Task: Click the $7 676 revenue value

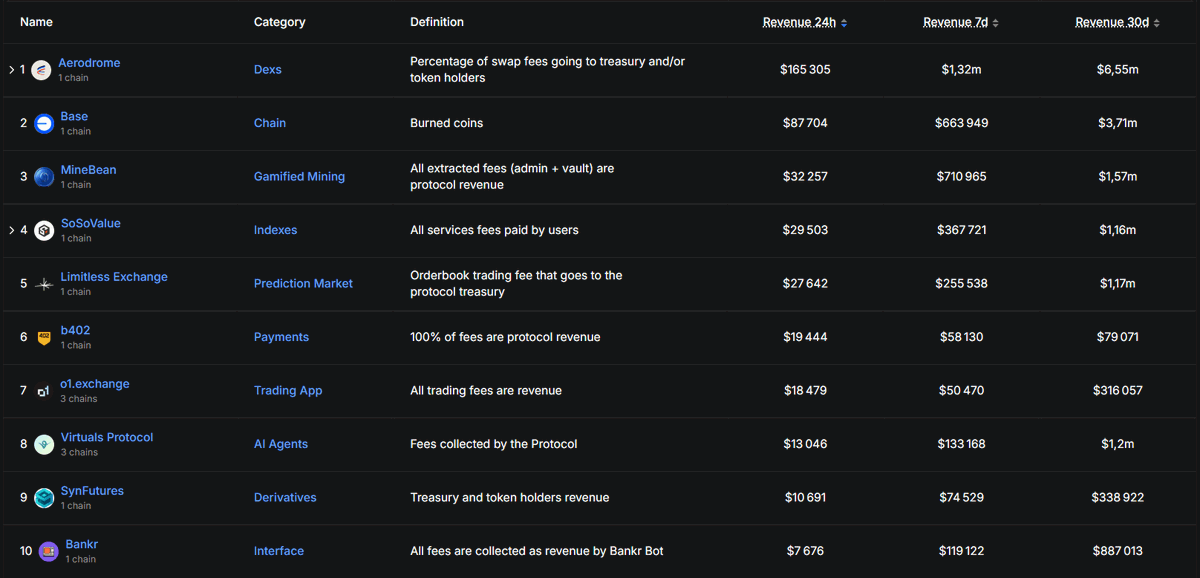Action: tap(805, 551)
